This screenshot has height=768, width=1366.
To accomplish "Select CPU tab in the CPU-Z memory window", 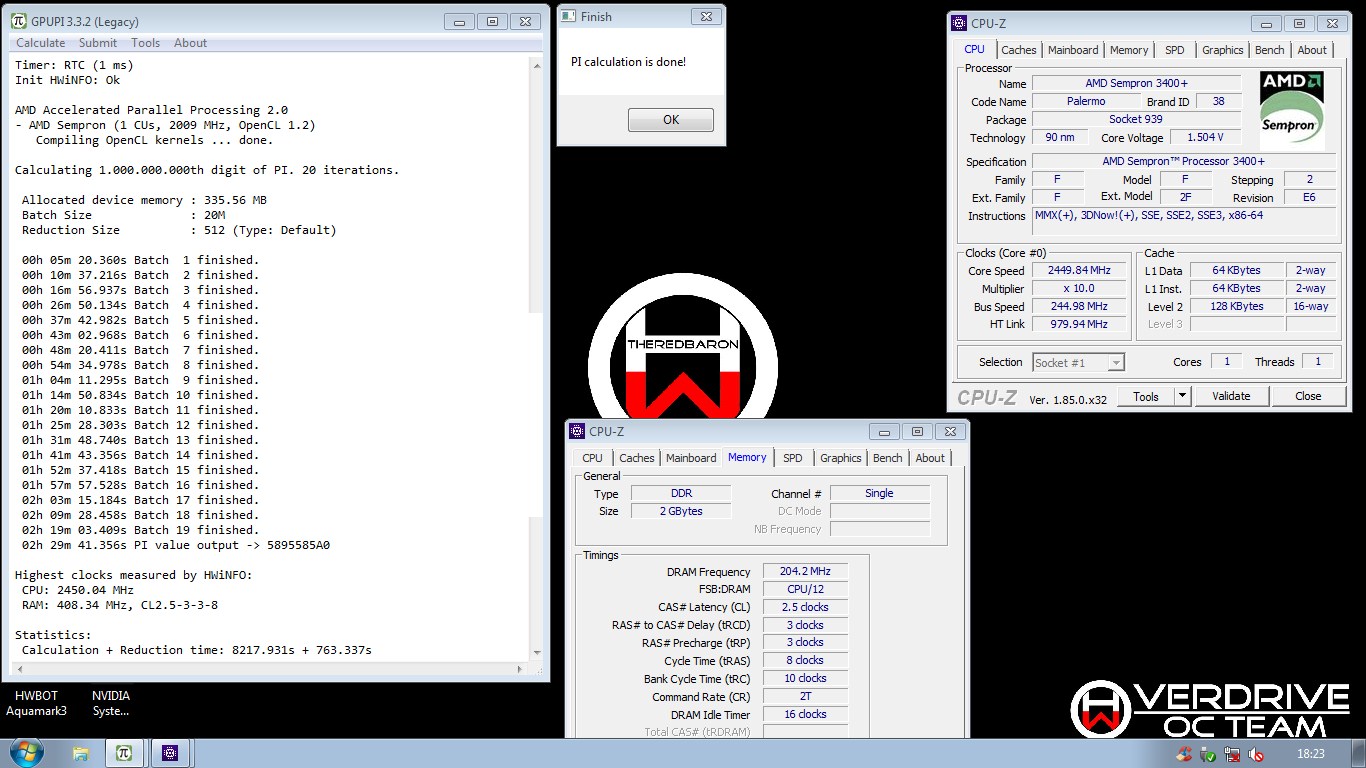I will (x=593, y=458).
